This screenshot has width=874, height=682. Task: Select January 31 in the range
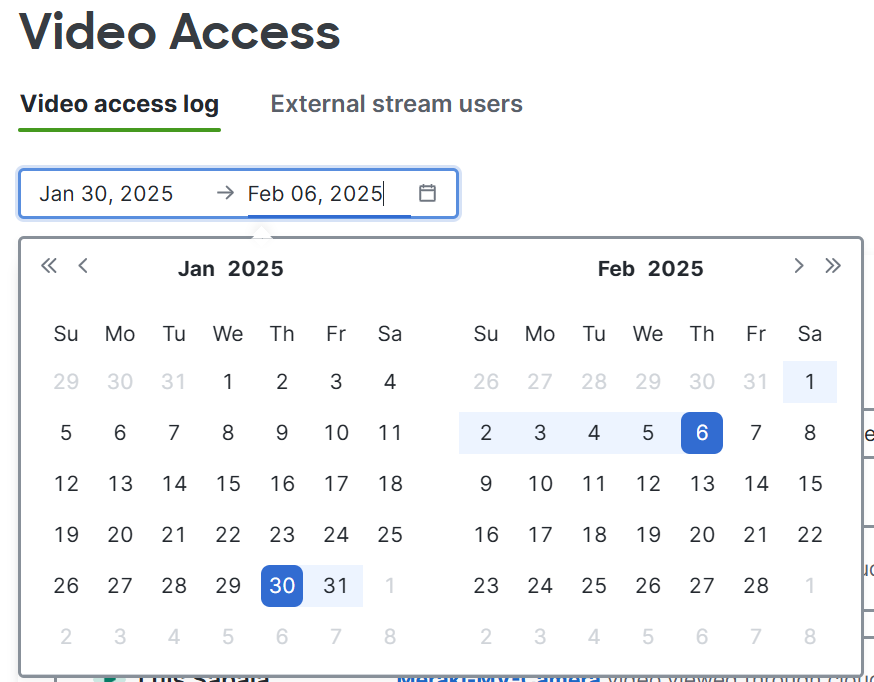click(x=336, y=586)
